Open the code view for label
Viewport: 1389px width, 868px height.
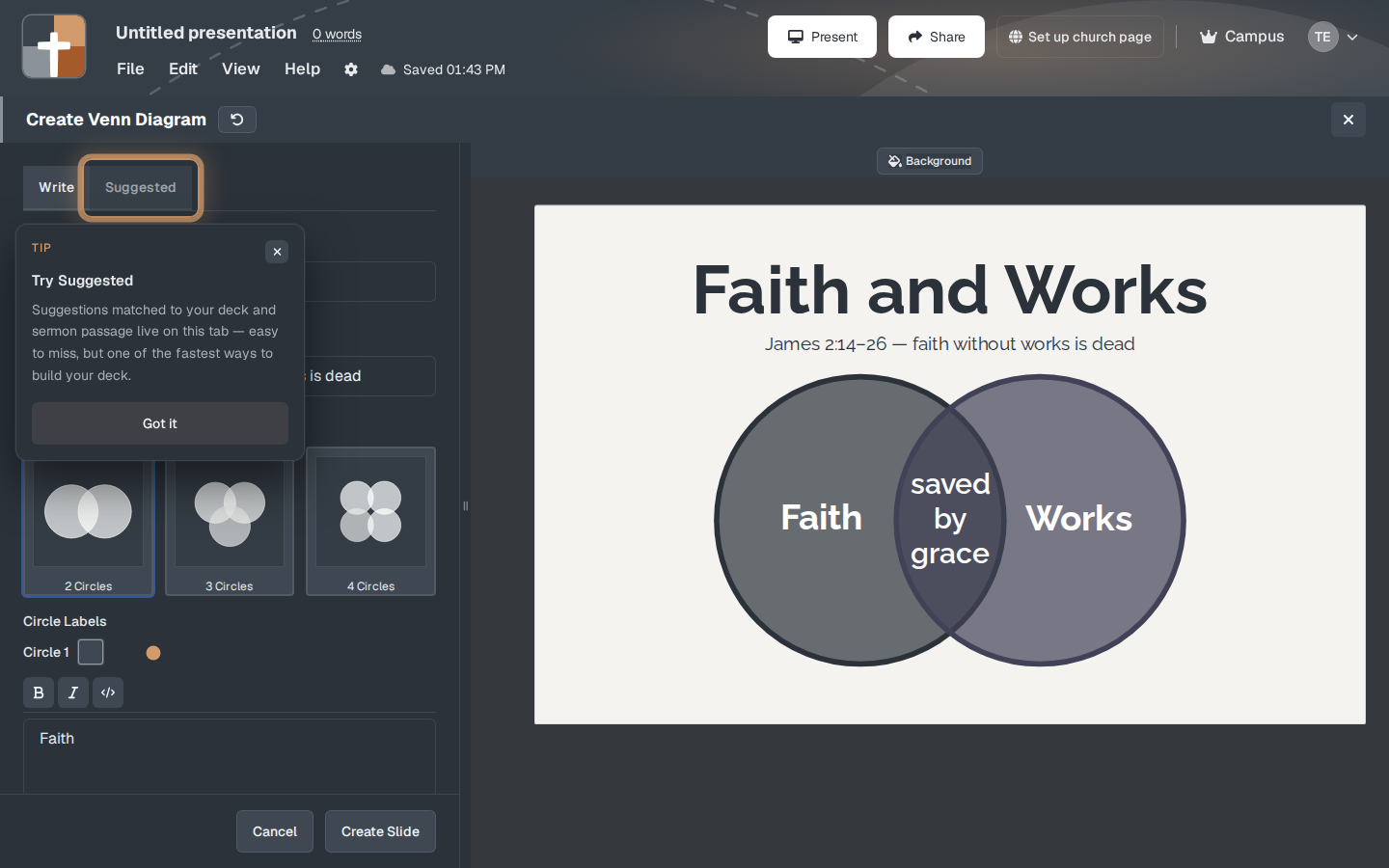pyautogui.click(x=108, y=692)
